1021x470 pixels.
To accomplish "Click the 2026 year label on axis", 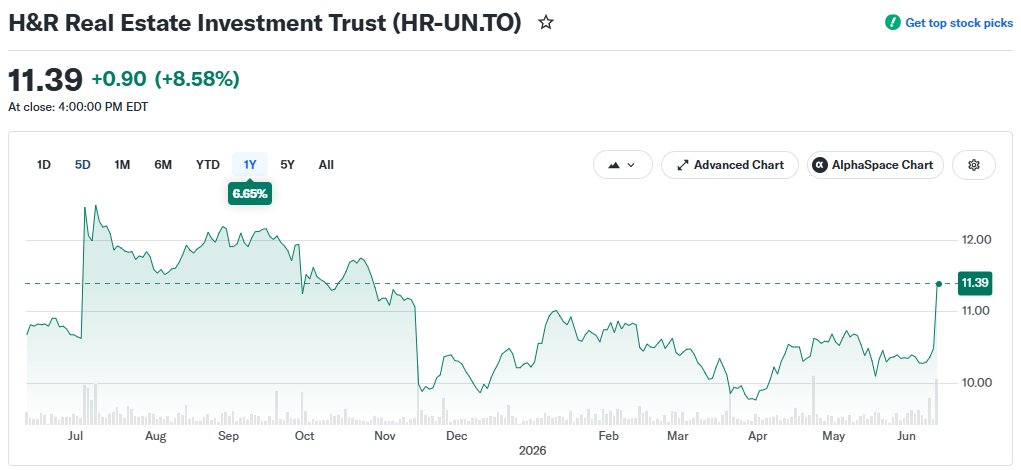I will (x=533, y=450).
